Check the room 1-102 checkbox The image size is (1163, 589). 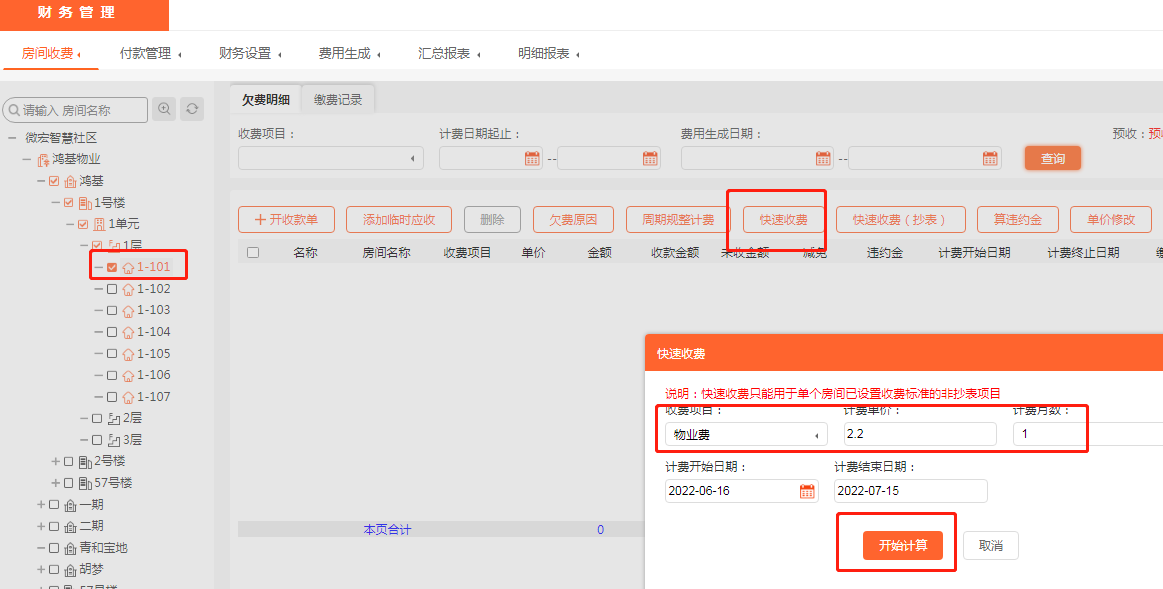click(112, 289)
